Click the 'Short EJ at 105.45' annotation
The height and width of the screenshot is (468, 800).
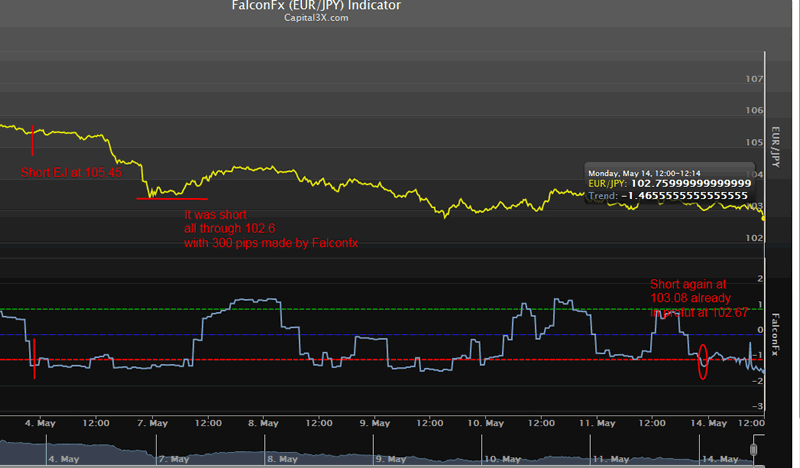point(71,172)
